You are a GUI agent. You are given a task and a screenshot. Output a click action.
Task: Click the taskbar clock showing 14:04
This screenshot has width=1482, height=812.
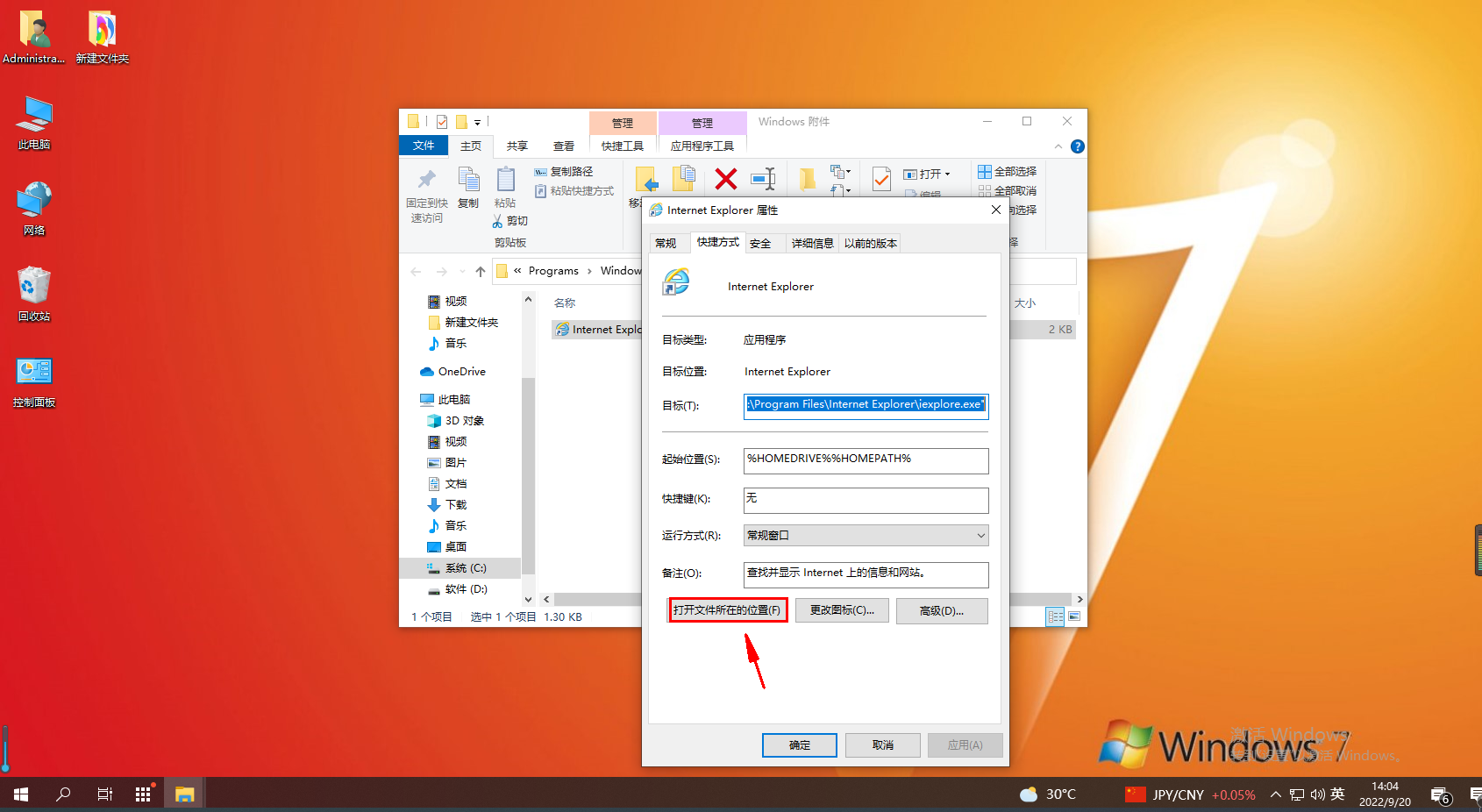coord(1385,794)
